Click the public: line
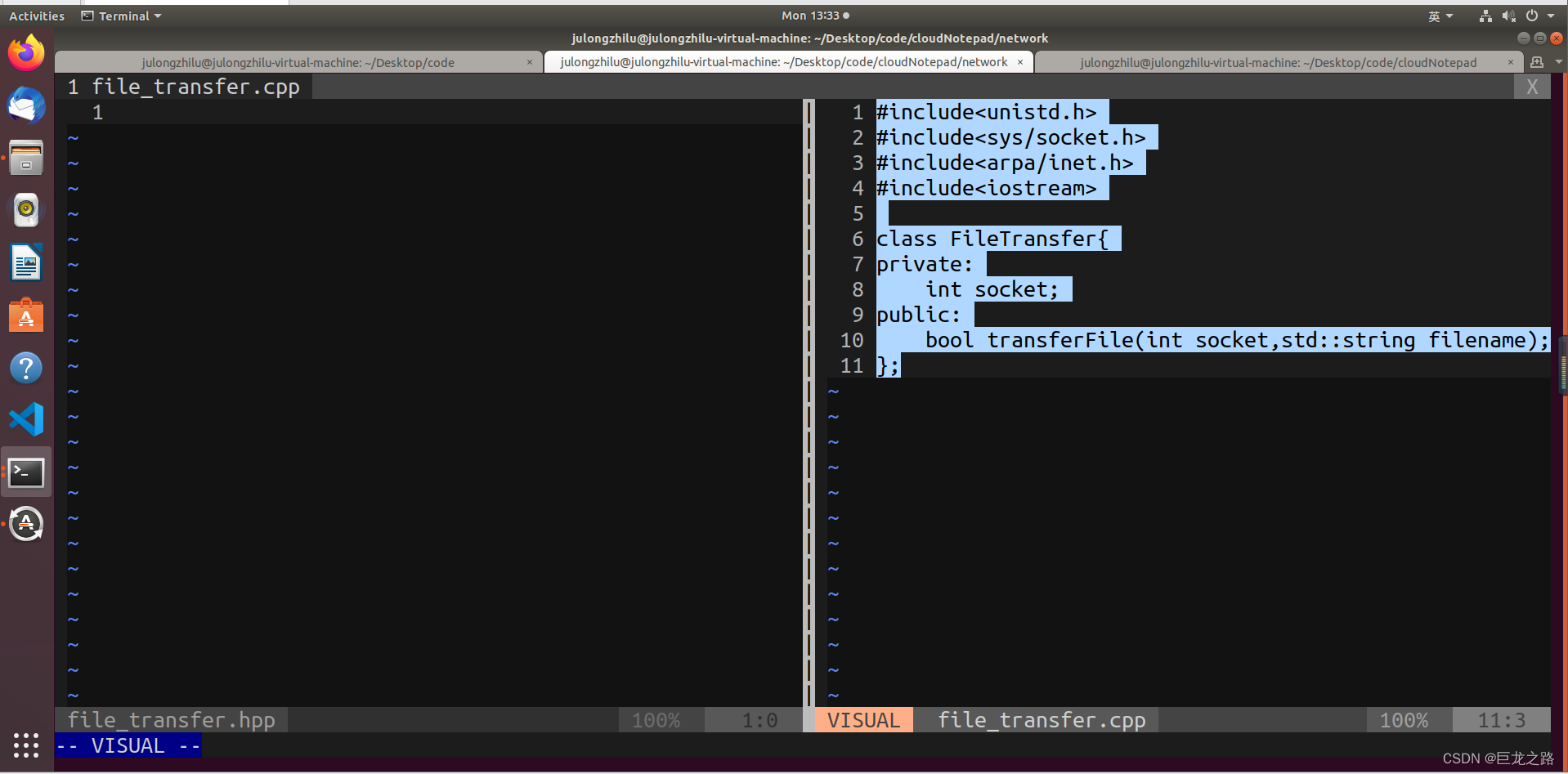The width and height of the screenshot is (1568, 774). (919, 315)
